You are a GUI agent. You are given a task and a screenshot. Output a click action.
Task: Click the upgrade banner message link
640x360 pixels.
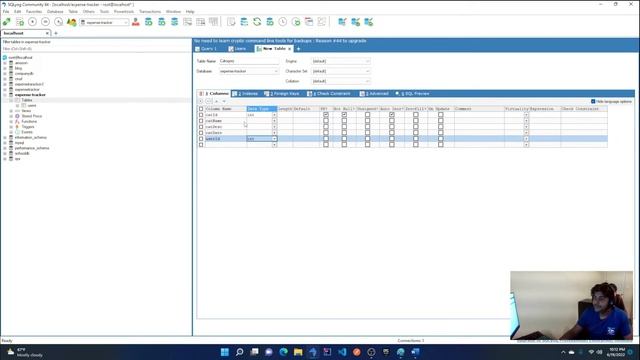pyautogui.click(x=280, y=41)
